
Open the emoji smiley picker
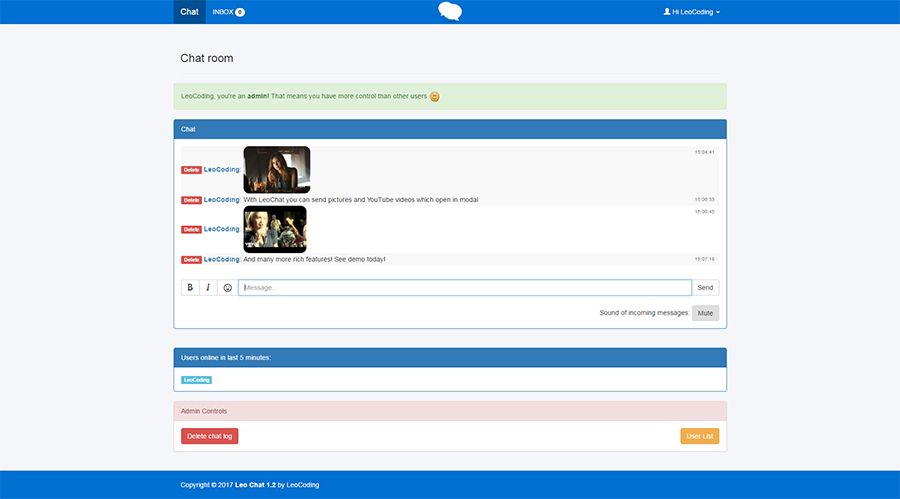[227, 288]
